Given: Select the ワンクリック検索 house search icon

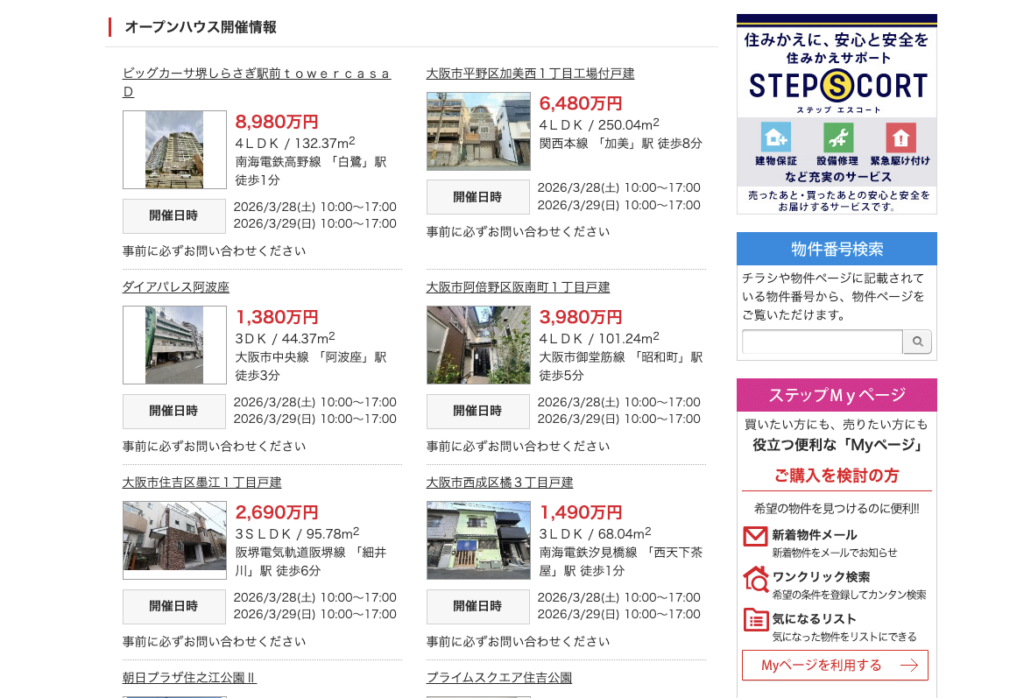Looking at the screenshot, I should (754, 577).
